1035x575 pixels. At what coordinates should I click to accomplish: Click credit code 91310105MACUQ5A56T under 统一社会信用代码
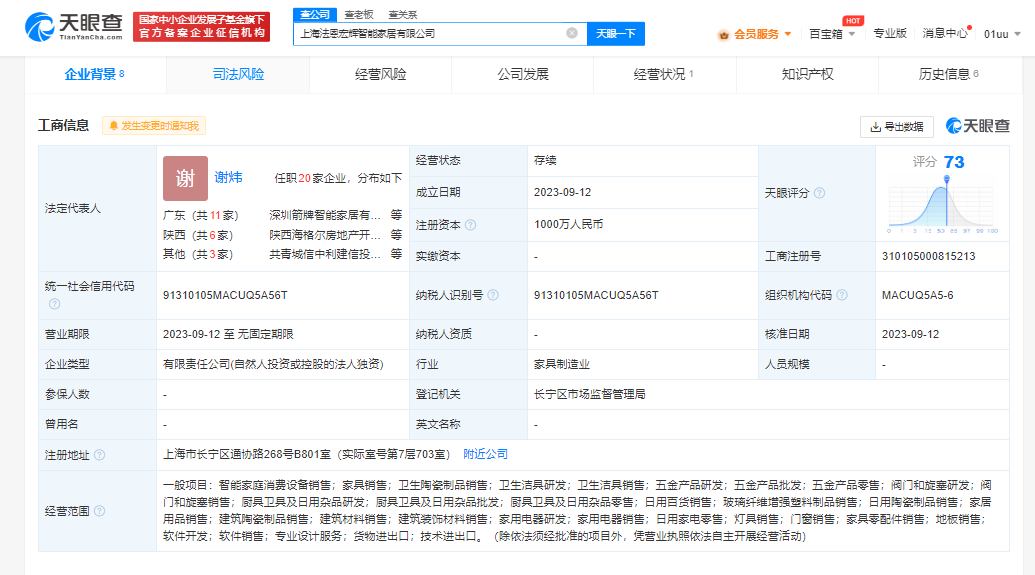(x=225, y=295)
